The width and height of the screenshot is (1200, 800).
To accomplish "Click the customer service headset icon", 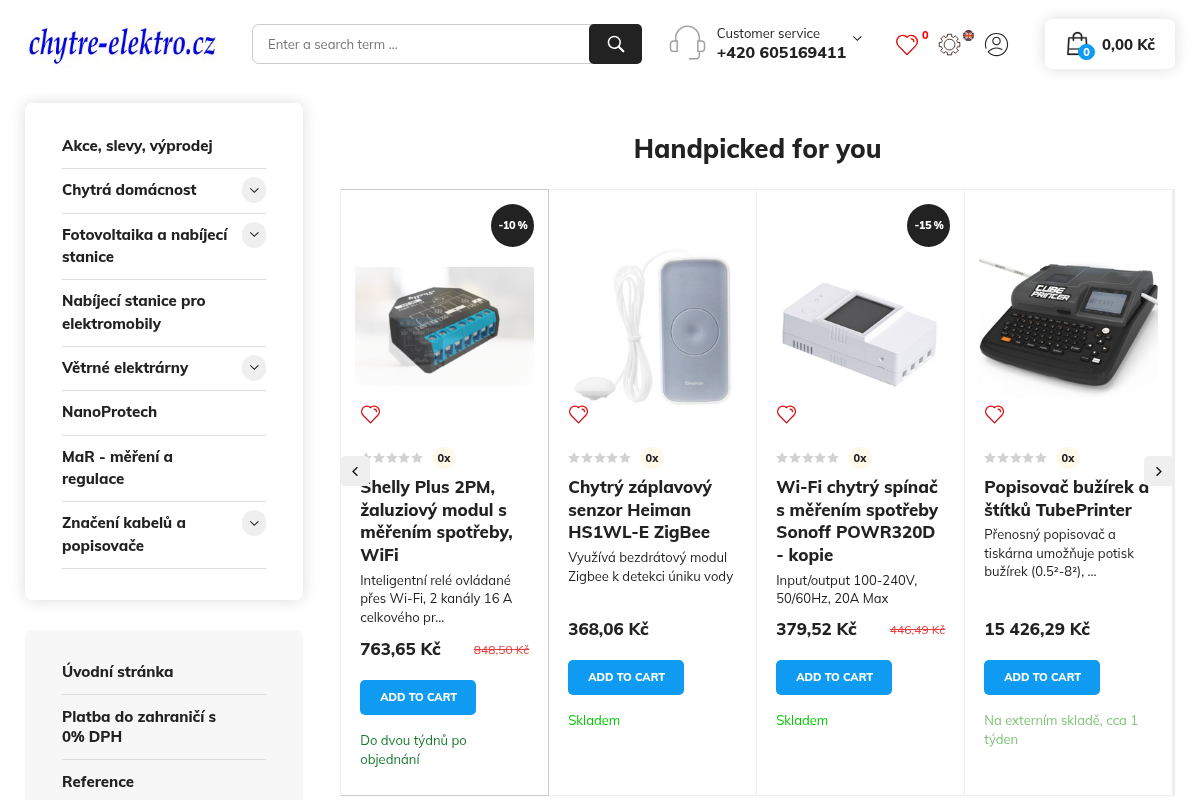I will [x=687, y=44].
